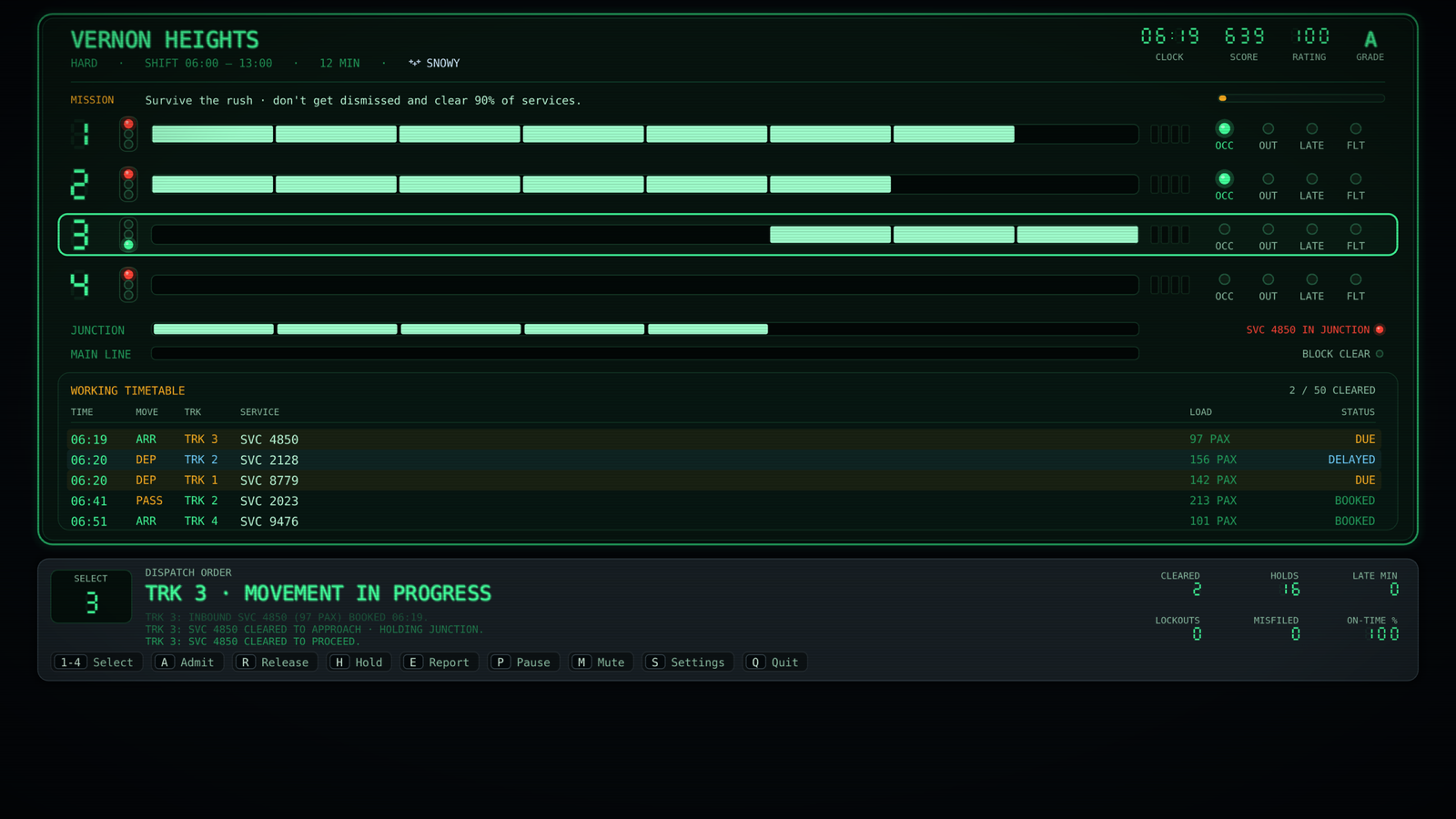This screenshot has height=819, width=1456.
Task: Click the 1-4 Select button
Action: pyautogui.click(x=96, y=662)
